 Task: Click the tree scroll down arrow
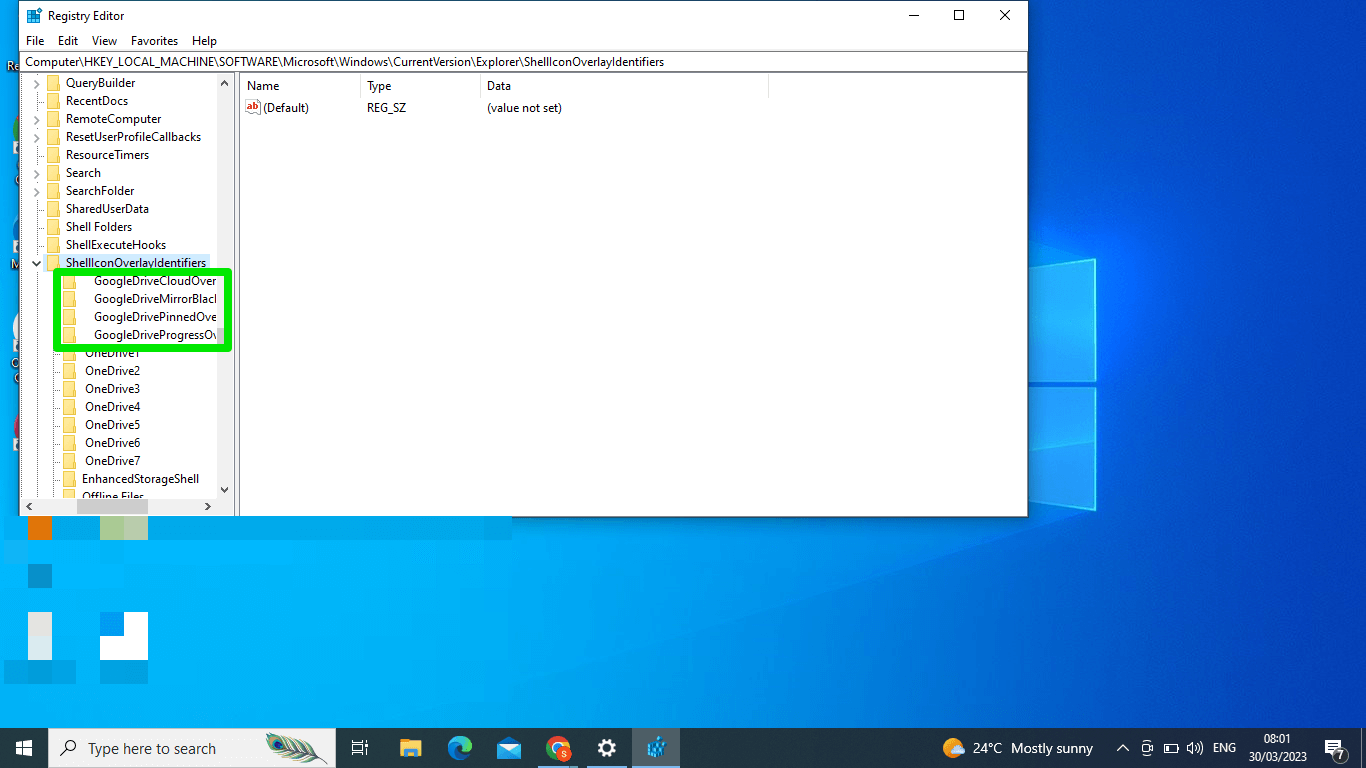coord(224,490)
